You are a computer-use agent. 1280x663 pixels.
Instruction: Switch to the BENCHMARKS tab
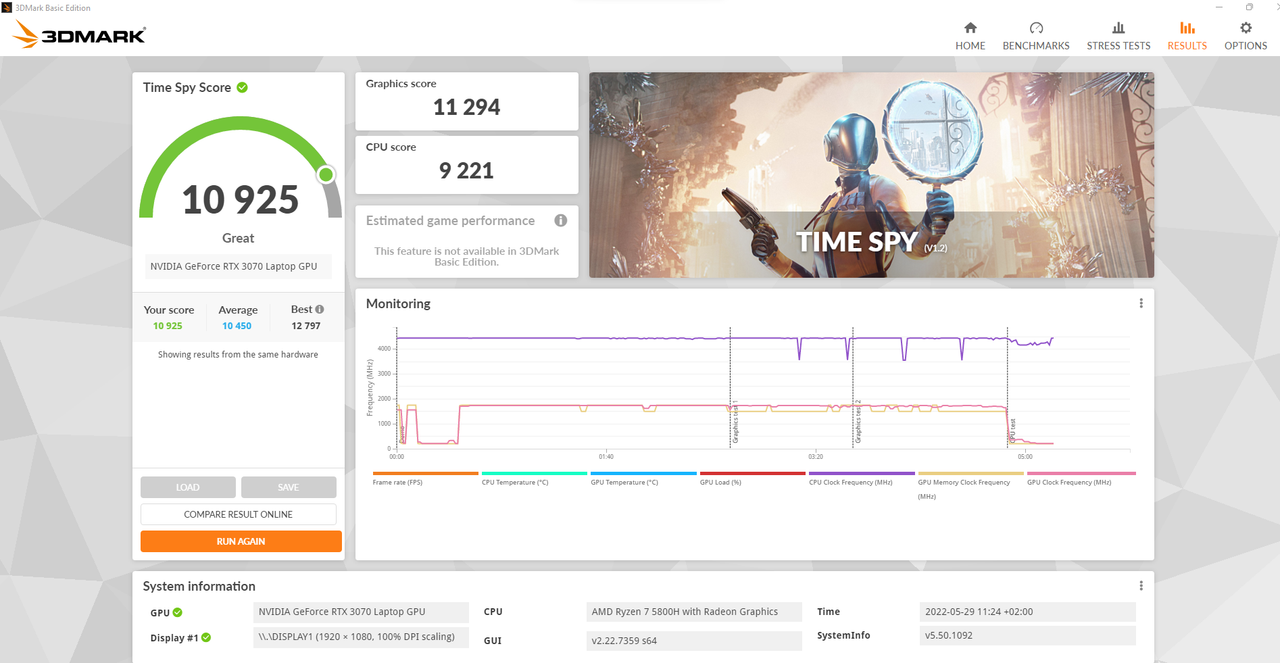pyautogui.click(x=1036, y=36)
